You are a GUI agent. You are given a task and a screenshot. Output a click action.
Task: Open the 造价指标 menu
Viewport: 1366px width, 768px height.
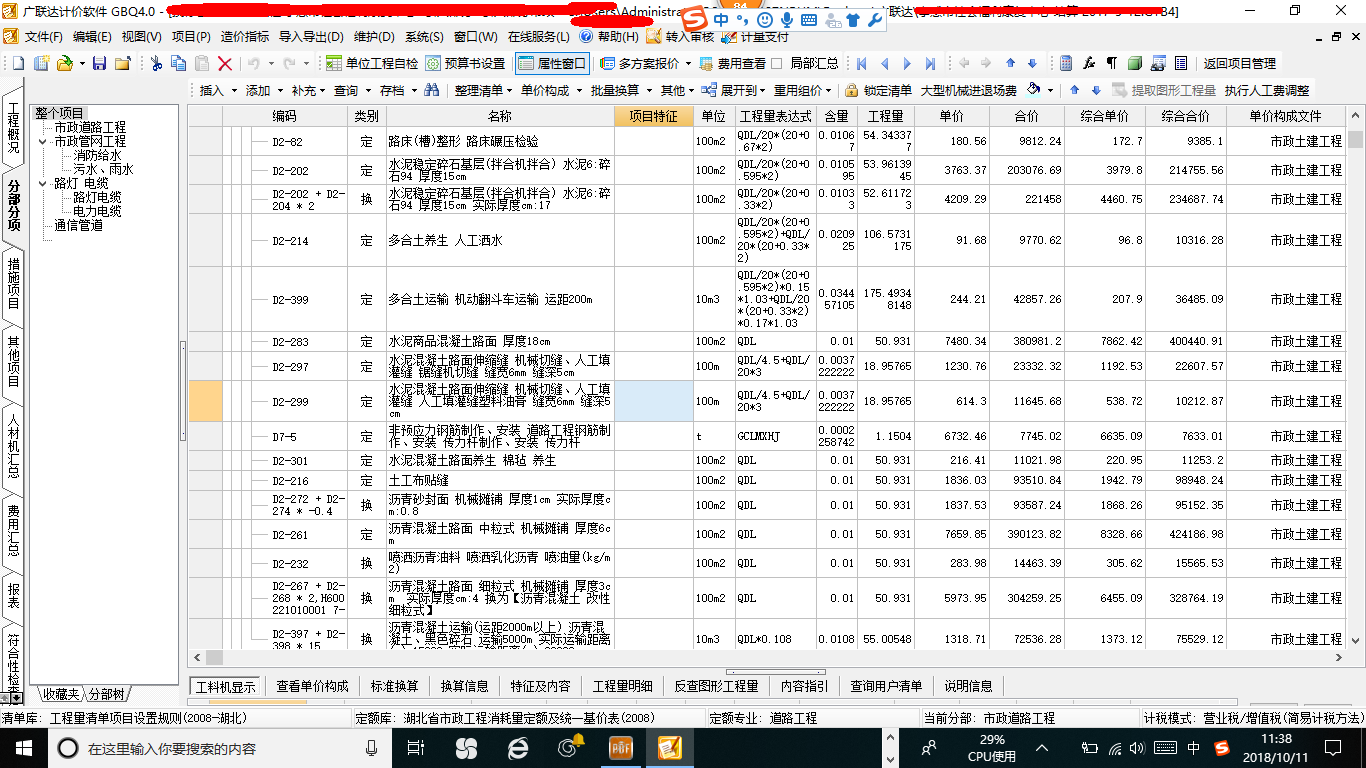(245, 36)
